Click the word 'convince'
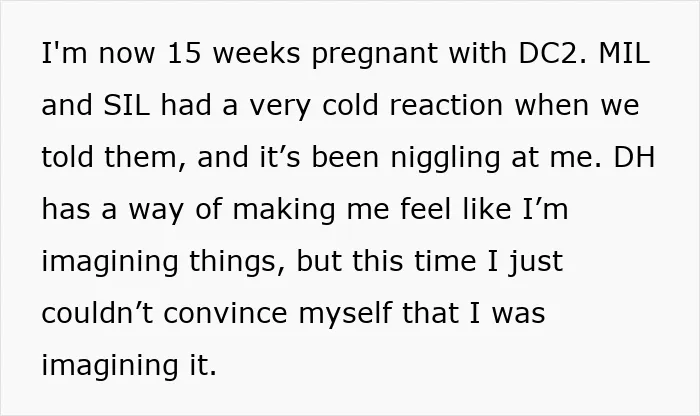Viewport: 700px width, 416px height. point(225,313)
